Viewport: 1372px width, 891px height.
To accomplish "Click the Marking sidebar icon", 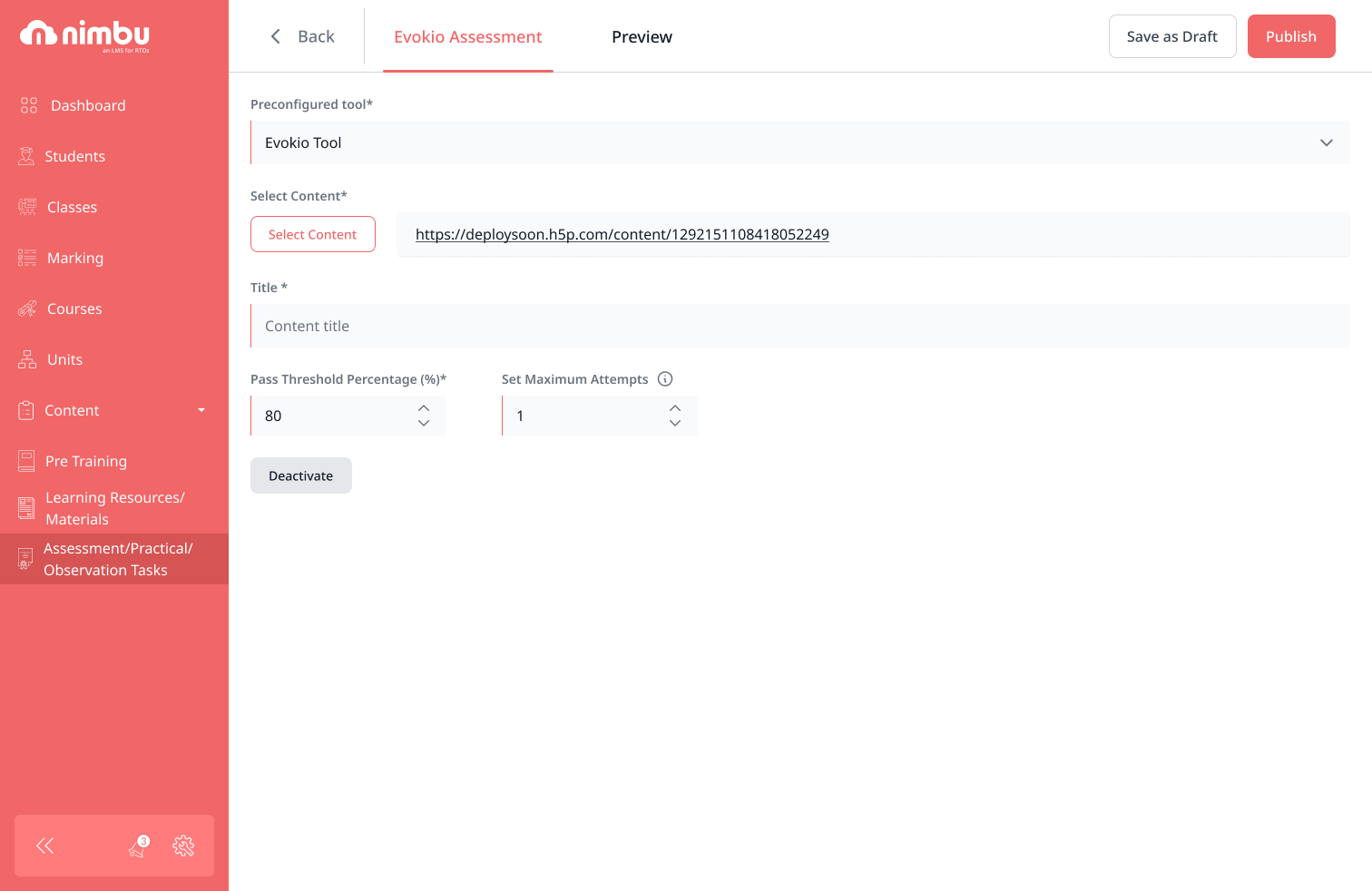I will (27, 258).
